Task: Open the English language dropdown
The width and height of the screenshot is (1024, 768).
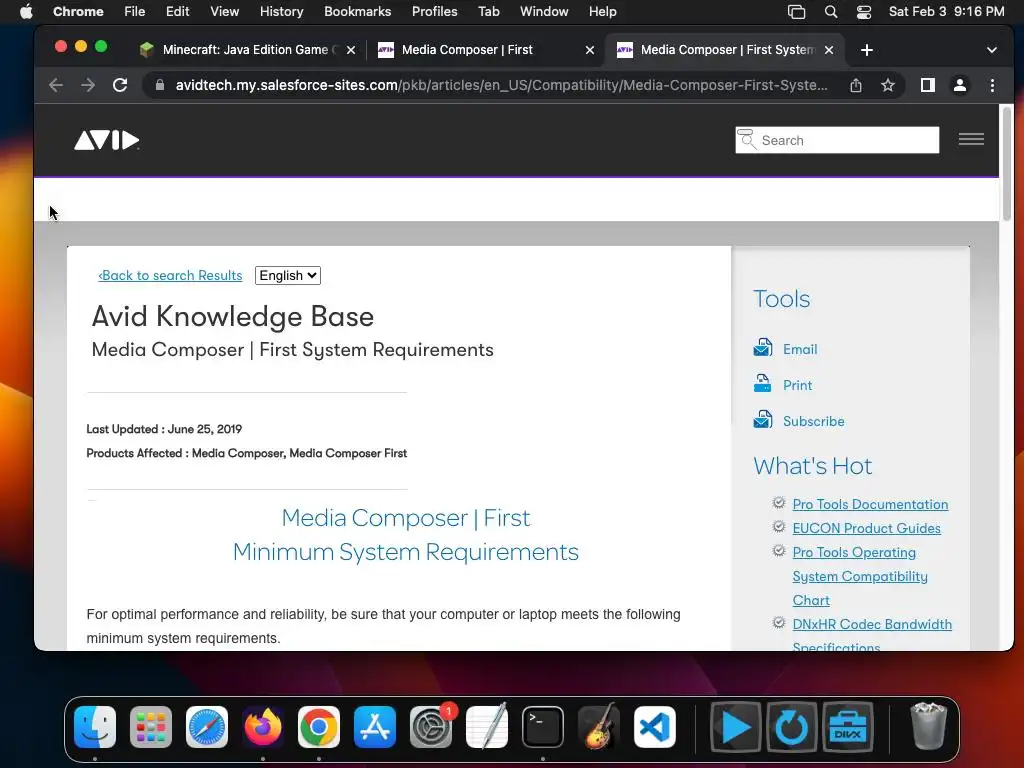Action: click(287, 276)
